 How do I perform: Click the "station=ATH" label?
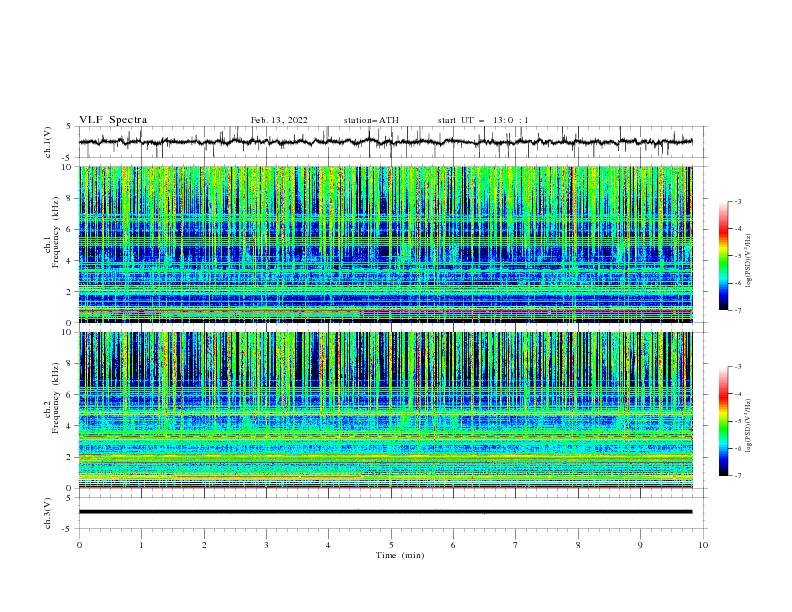pos(371,120)
